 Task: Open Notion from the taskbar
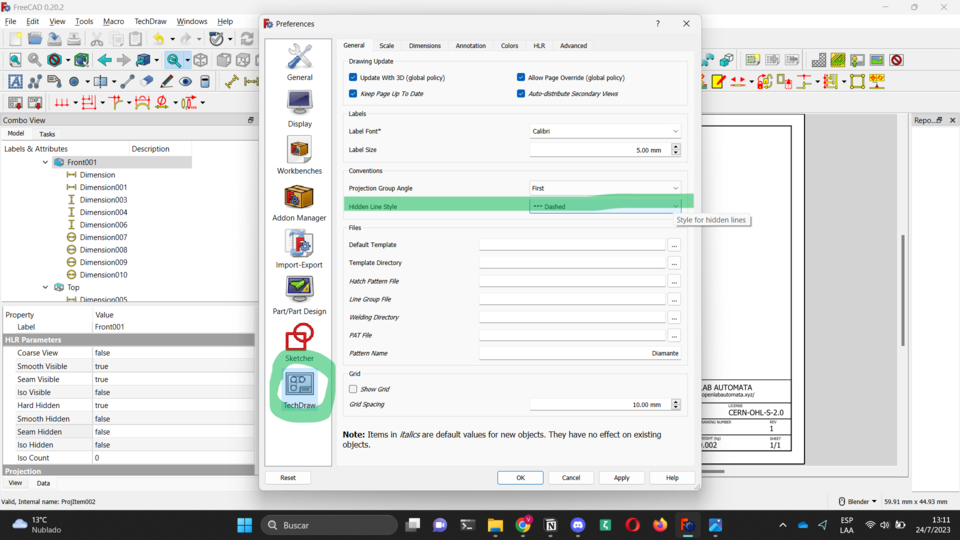click(x=550, y=525)
